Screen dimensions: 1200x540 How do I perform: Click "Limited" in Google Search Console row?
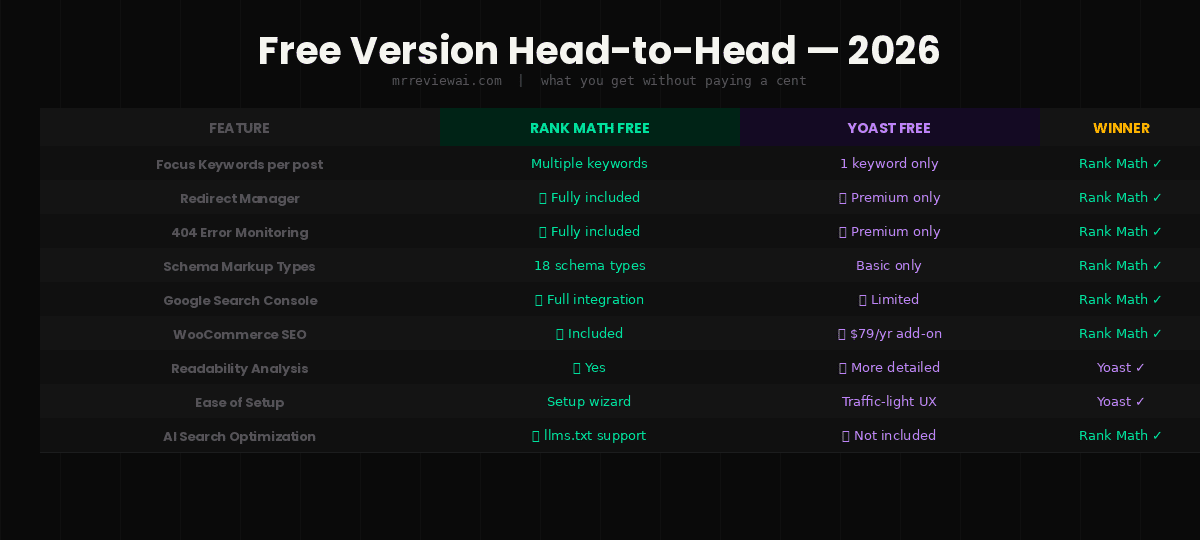(x=889, y=299)
